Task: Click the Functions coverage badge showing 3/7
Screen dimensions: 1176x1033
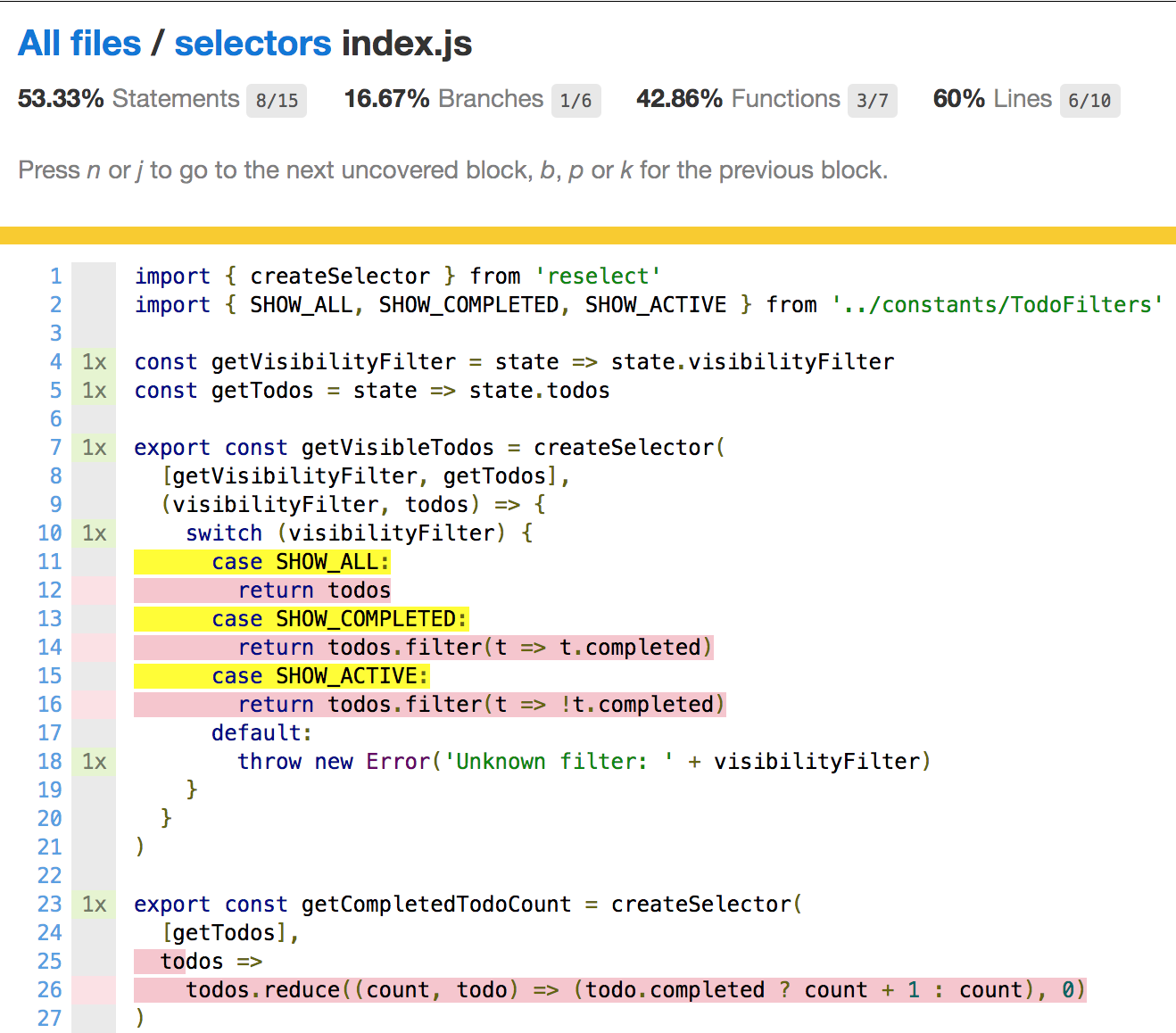Action: tap(872, 101)
